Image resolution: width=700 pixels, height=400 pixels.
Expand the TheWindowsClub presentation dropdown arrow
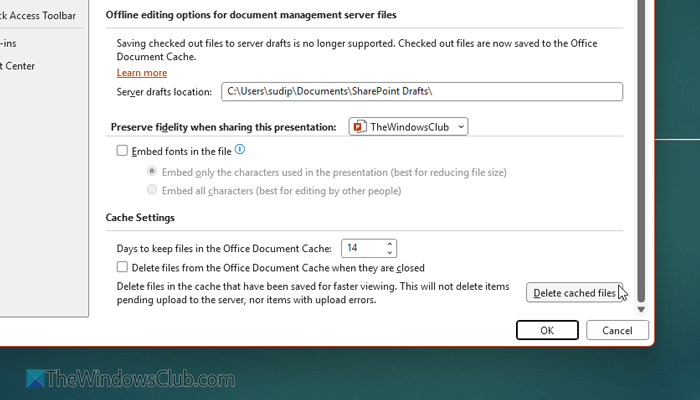coord(459,127)
